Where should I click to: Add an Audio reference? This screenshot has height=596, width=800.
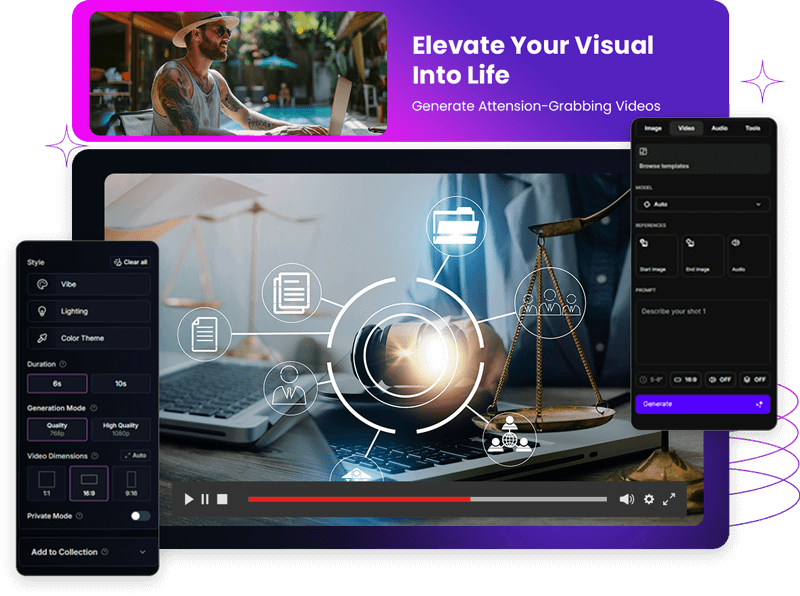[x=749, y=255]
